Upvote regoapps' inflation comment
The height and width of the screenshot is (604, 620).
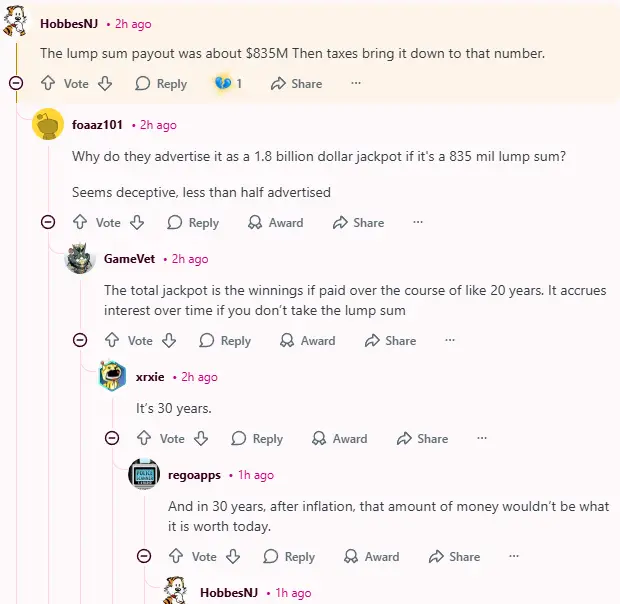click(x=176, y=557)
